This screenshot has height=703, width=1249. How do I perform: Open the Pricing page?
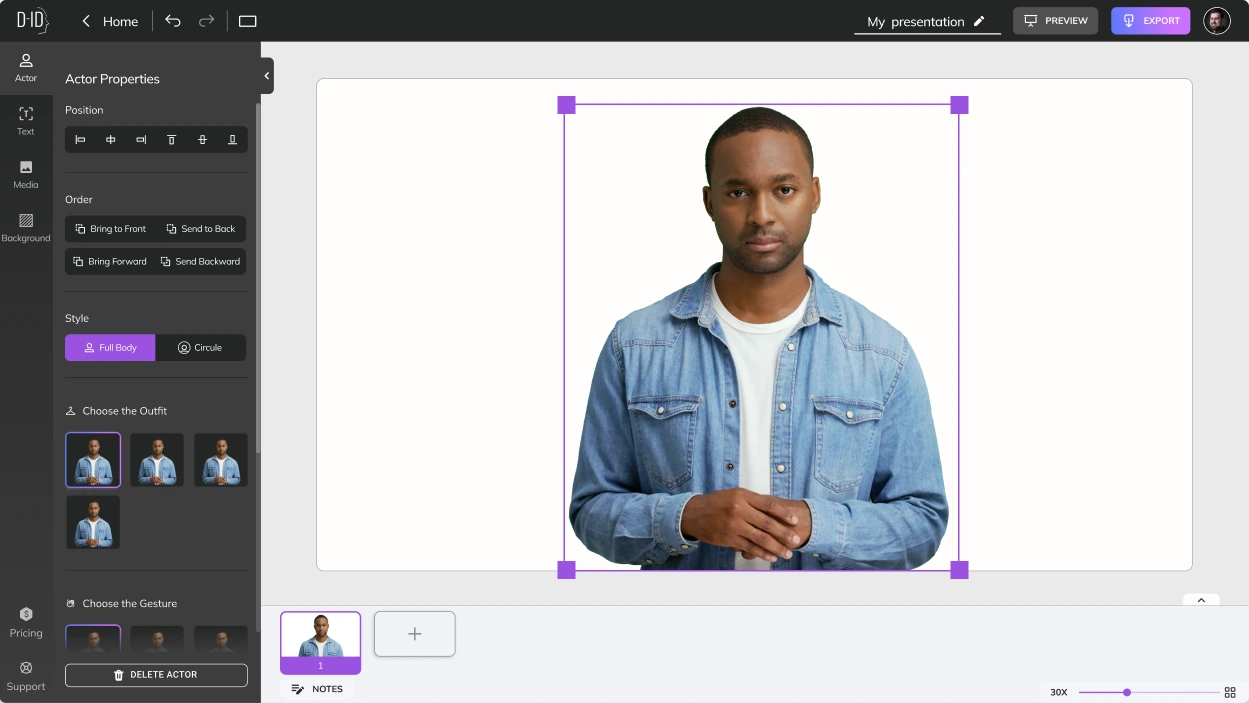[26, 622]
